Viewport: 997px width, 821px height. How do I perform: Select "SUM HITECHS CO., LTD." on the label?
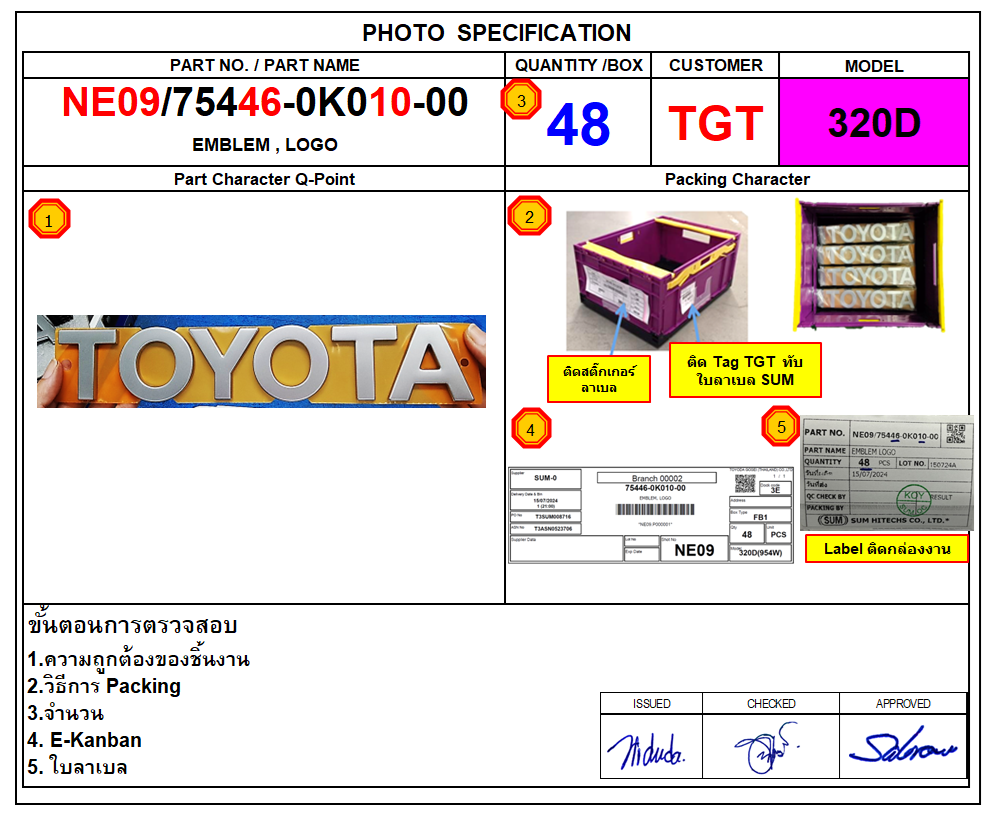point(899,520)
